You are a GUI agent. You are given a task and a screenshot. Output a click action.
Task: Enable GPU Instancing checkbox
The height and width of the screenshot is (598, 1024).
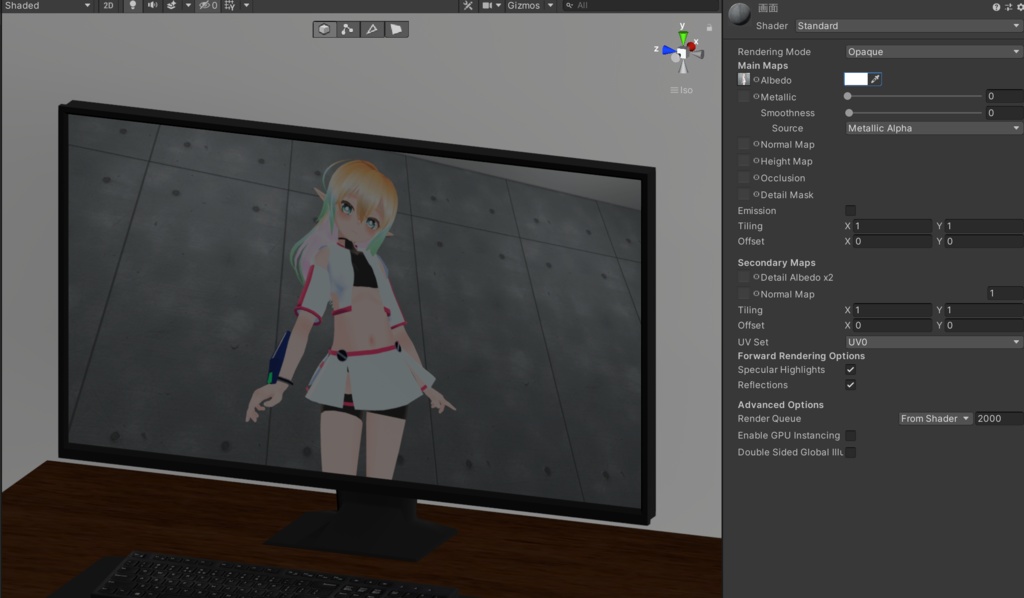click(x=850, y=435)
